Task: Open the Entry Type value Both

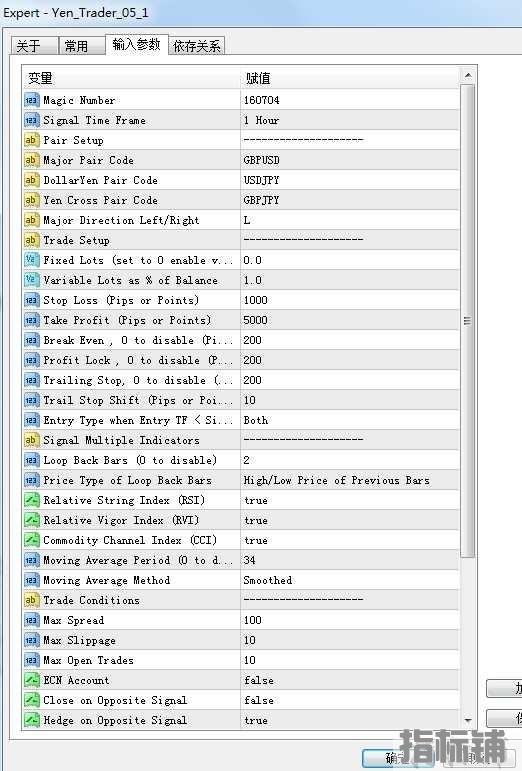Action: pos(256,420)
